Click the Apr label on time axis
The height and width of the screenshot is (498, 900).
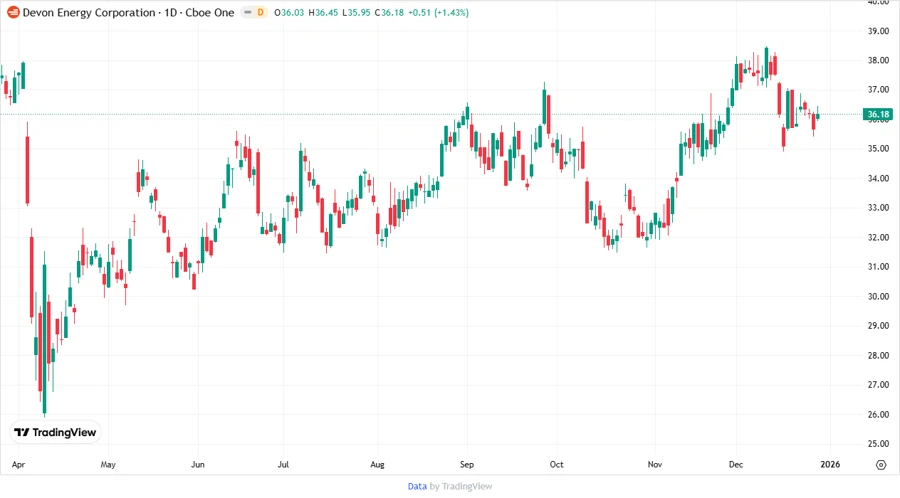pyautogui.click(x=18, y=465)
